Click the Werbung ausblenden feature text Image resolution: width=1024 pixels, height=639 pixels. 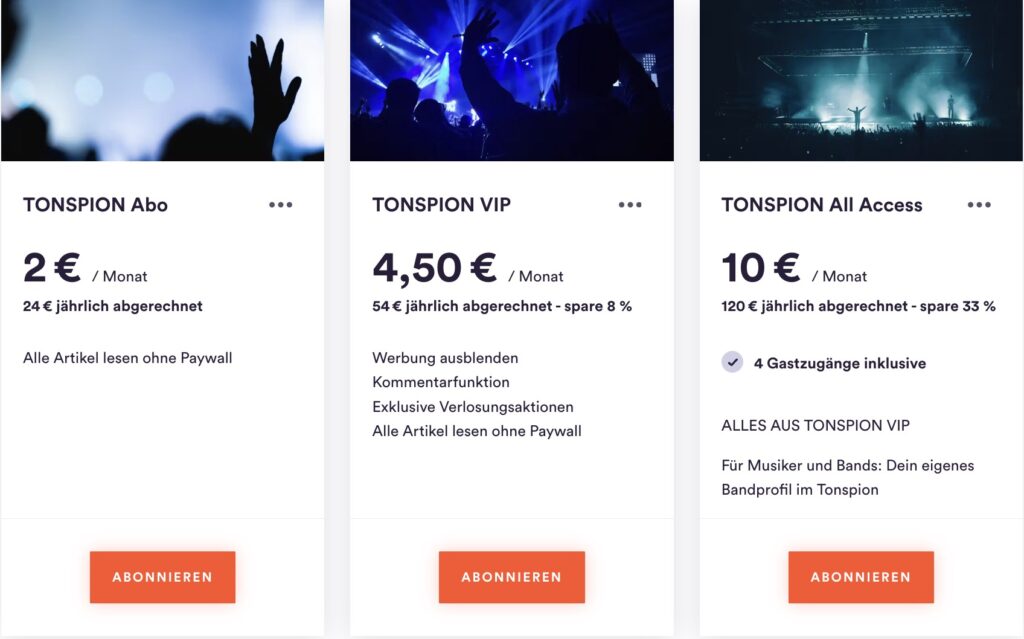(x=445, y=358)
